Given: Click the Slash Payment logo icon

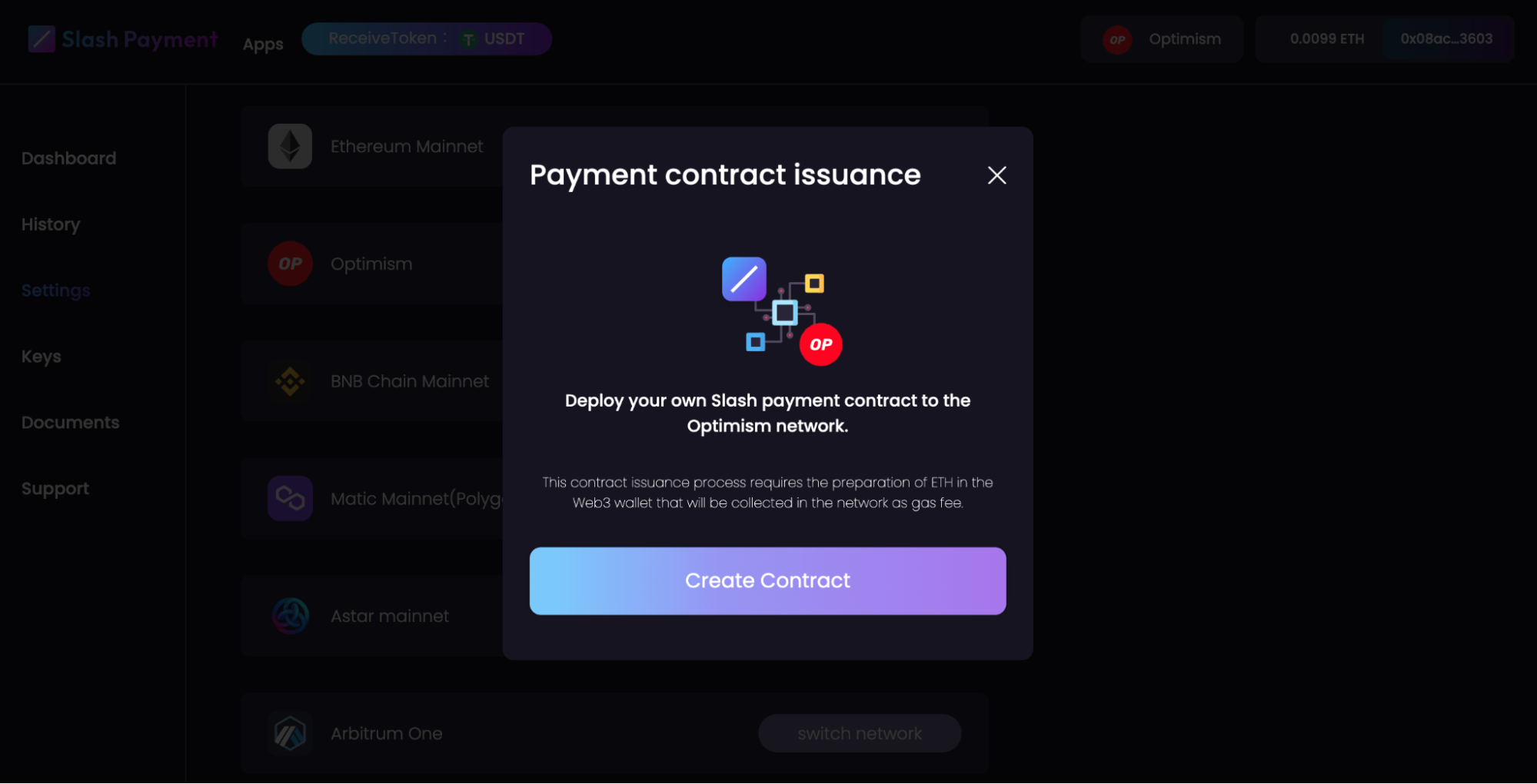Looking at the screenshot, I should pyautogui.click(x=42, y=38).
